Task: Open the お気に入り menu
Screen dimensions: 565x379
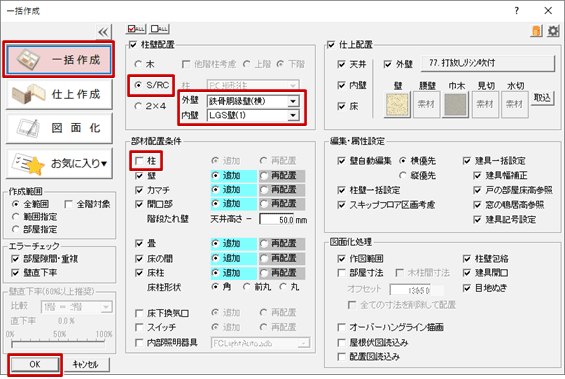Action: (x=59, y=163)
